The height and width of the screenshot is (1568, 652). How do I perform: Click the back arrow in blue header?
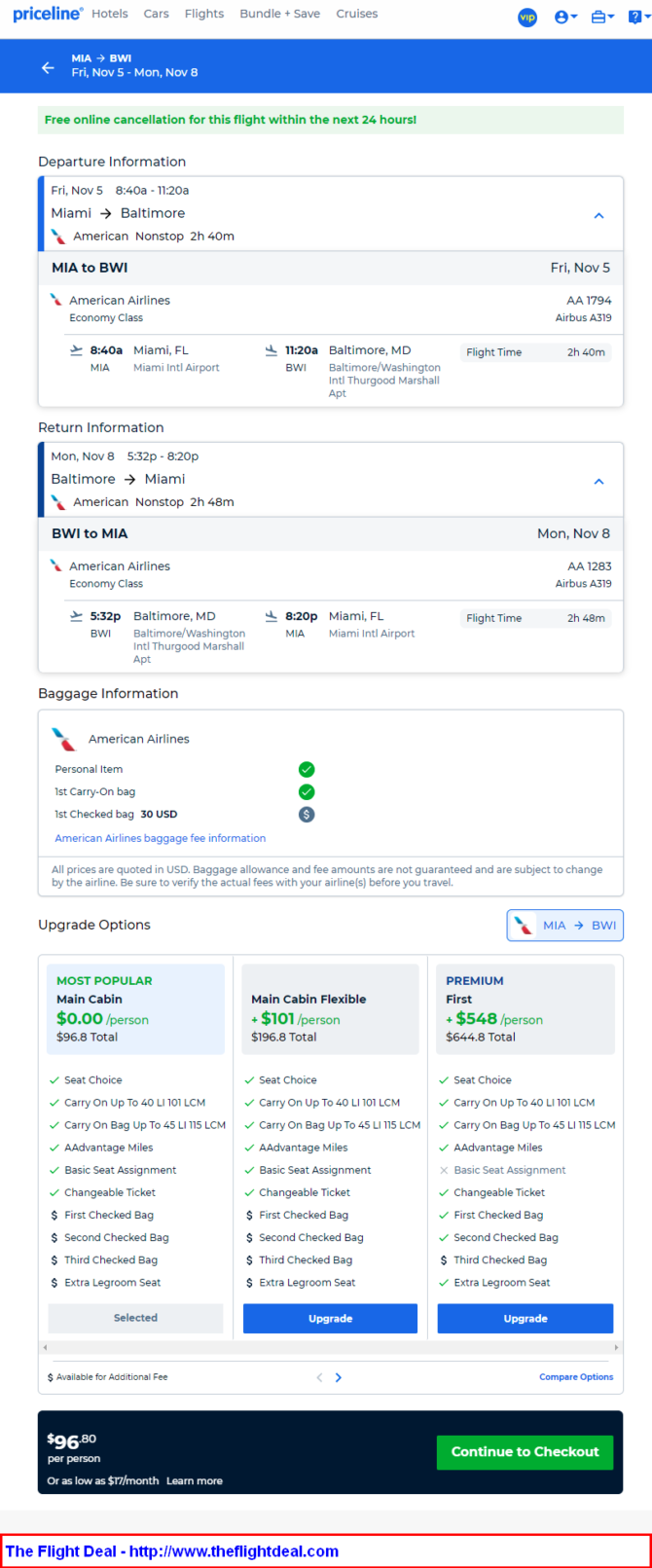point(48,67)
